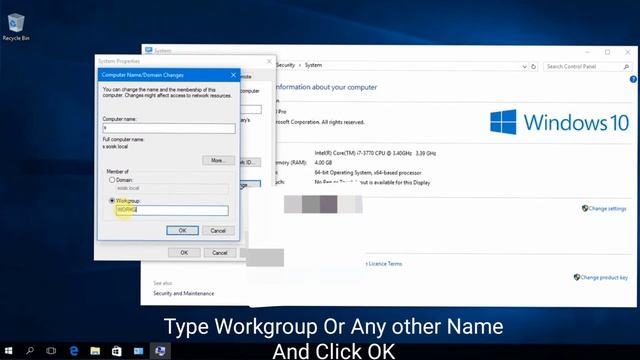Click the search magnifier in Control Panel search
Viewport: 640px width, 360px height.
[626, 67]
